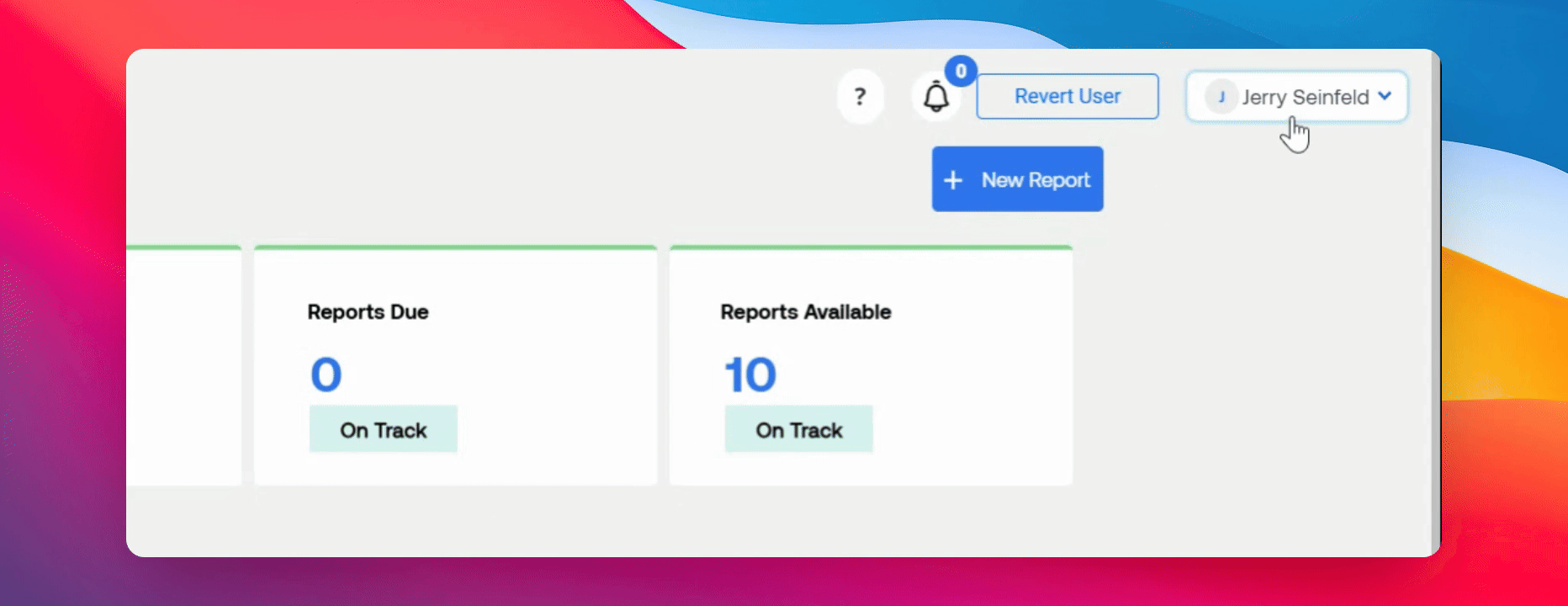Create a New Report

pyautogui.click(x=1017, y=179)
